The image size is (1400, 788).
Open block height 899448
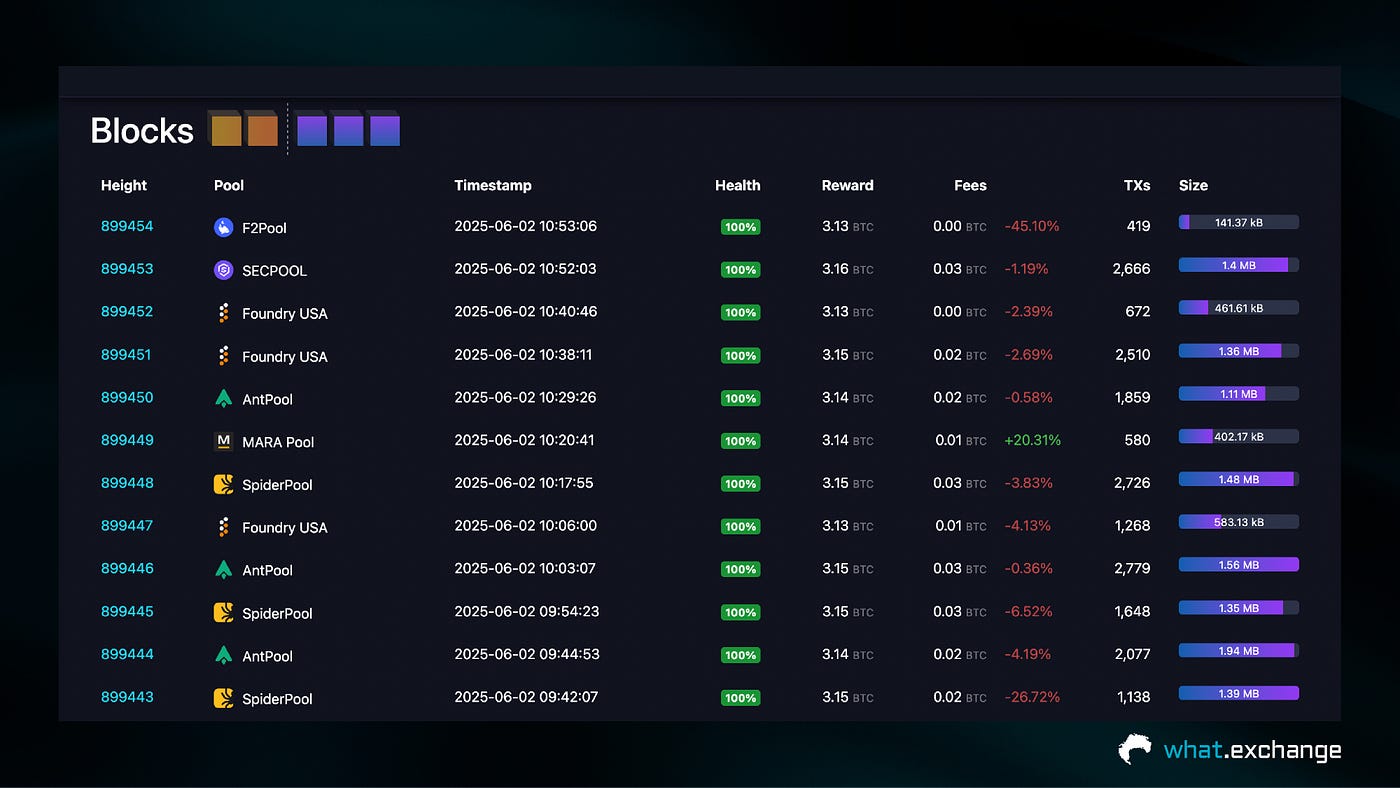[x=127, y=483]
